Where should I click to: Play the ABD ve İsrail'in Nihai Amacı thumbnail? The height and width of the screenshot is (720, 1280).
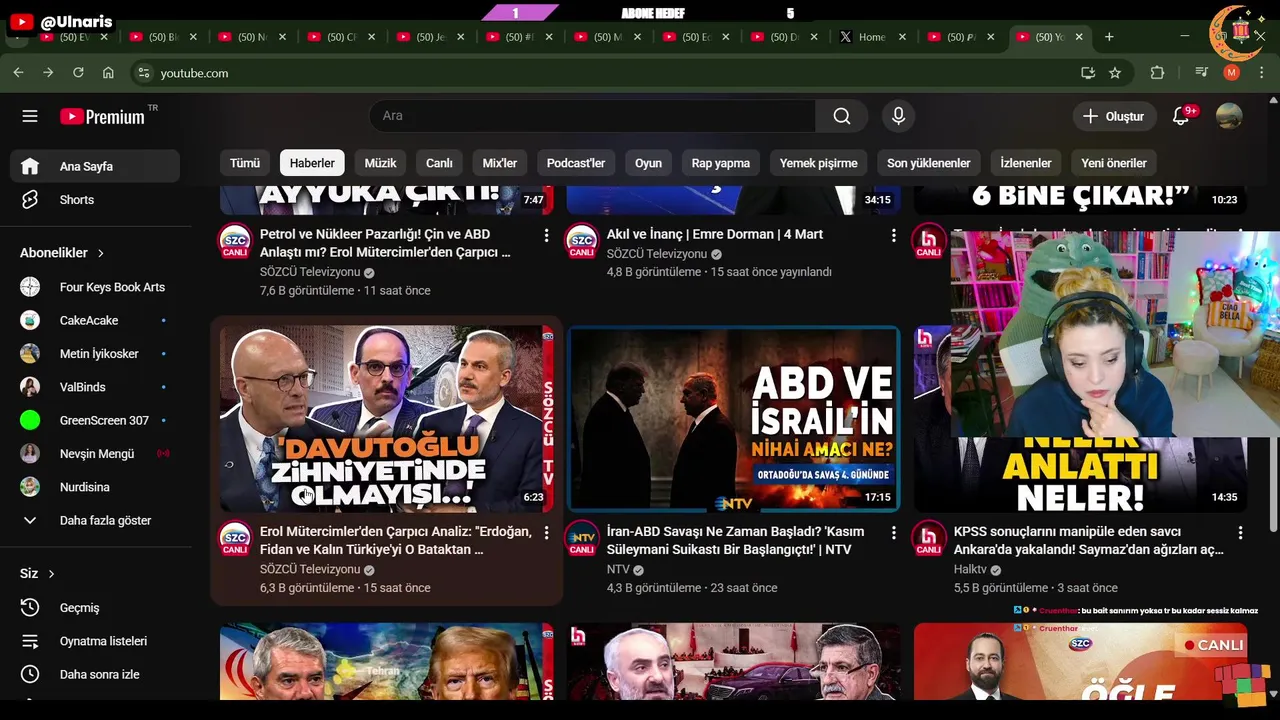[x=733, y=419]
